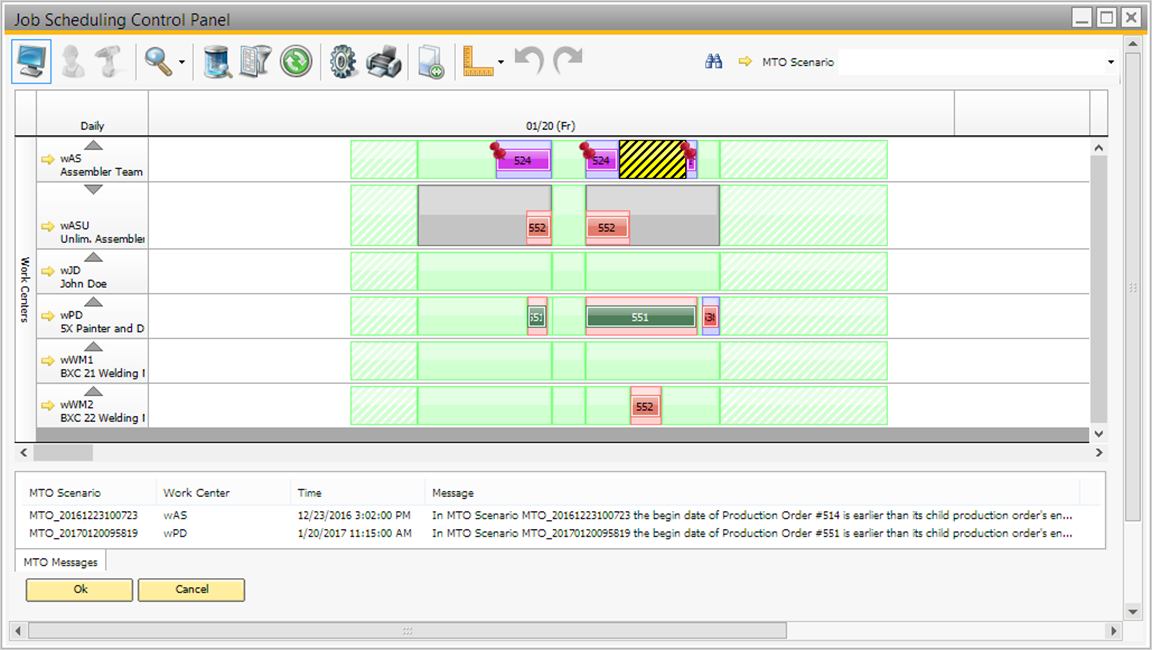The width and height of the screenshot is (1152, 650).
Task: Open the ruler scale dropdown arrow
Action: point(501,63)
